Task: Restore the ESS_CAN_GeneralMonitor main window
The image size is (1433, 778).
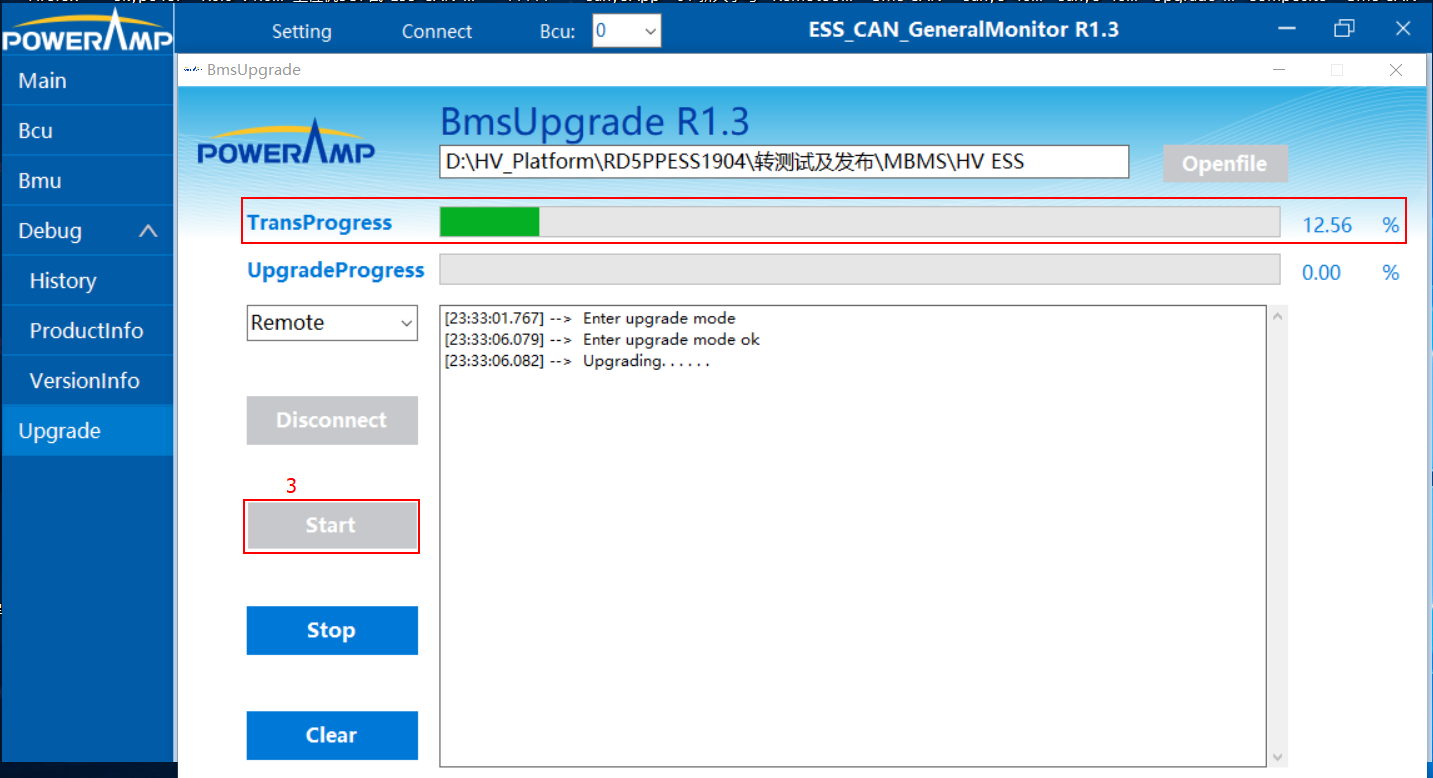Action: click(x=1345, y=29)
